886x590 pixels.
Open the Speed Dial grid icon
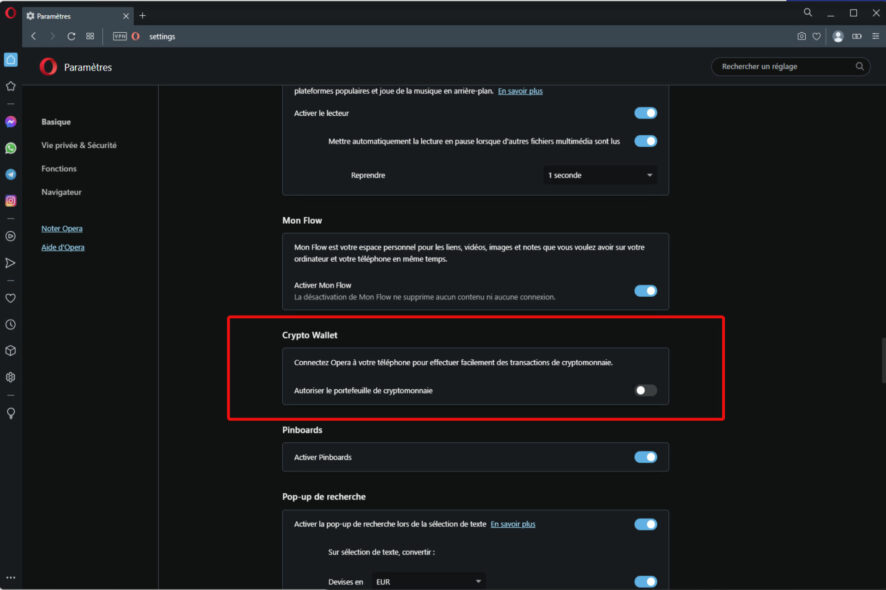point(90,36)
